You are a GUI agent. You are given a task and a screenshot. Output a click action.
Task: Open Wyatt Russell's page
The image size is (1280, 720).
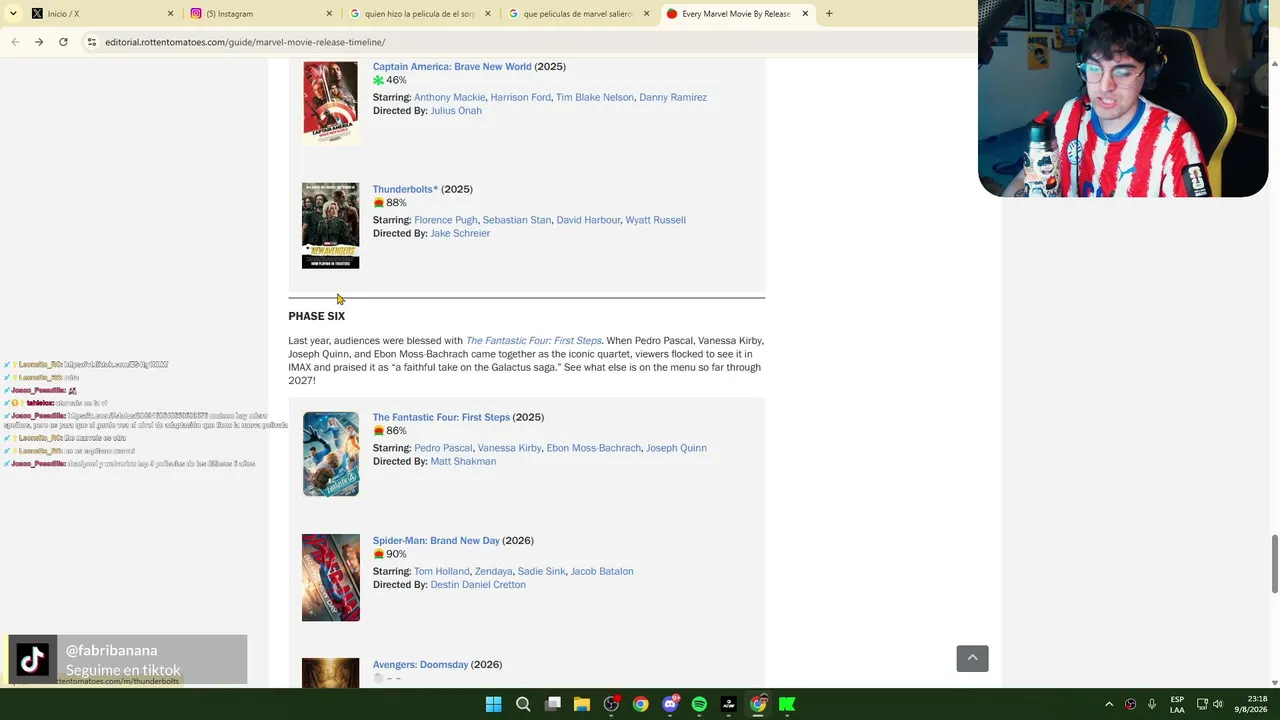tap(655, 220)
